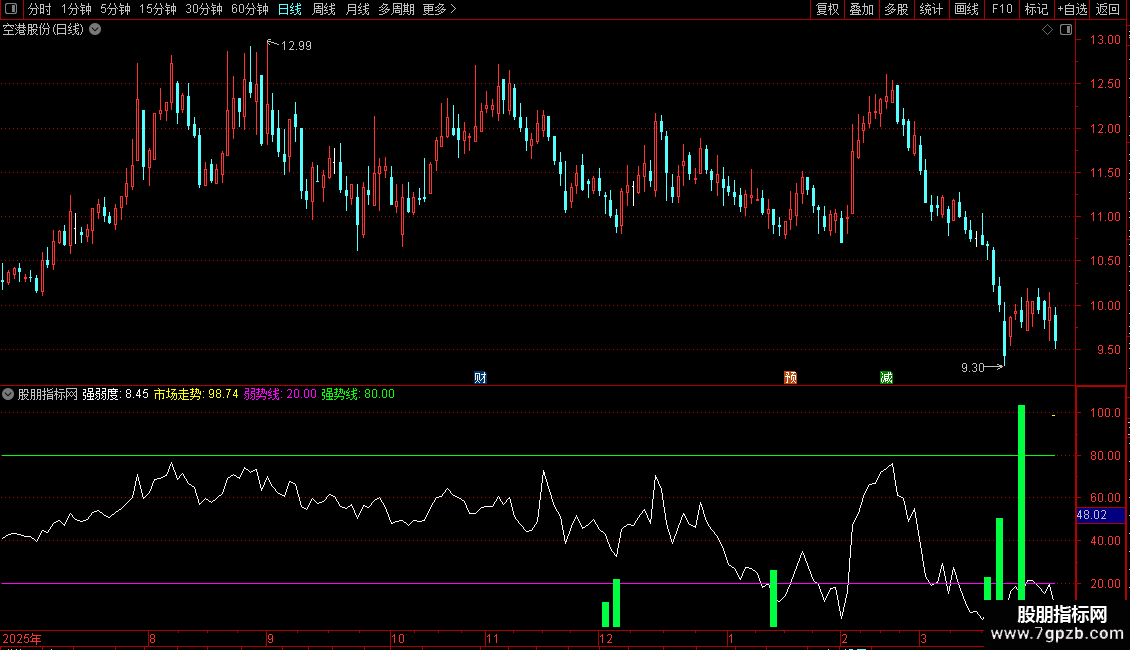
Task: Select the 复权 adjustment option
Action: click(827, 10)
